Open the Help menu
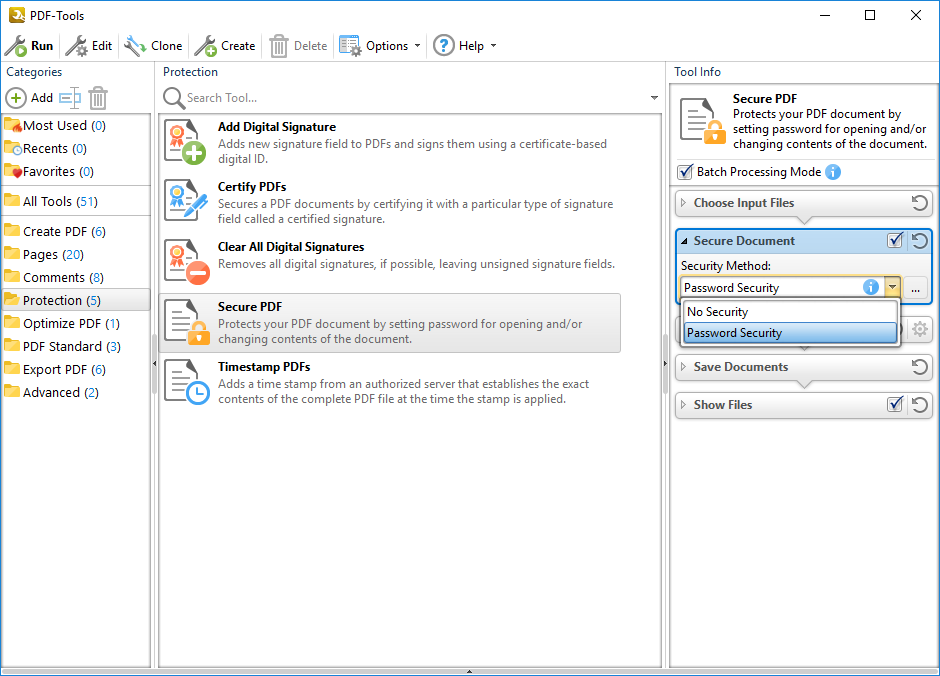 [x=464, y=46]
